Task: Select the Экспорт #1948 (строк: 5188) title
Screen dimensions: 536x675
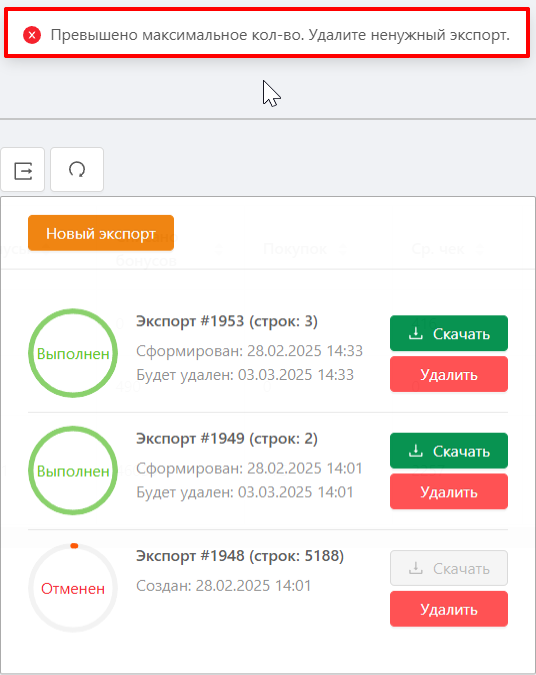Action: click(240, 556)
